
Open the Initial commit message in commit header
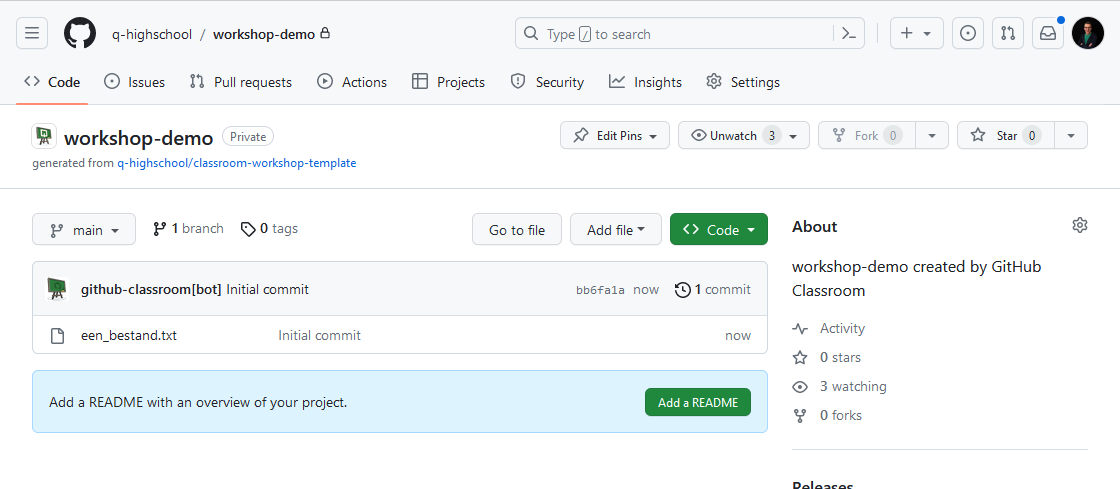[x=268, y=289]
